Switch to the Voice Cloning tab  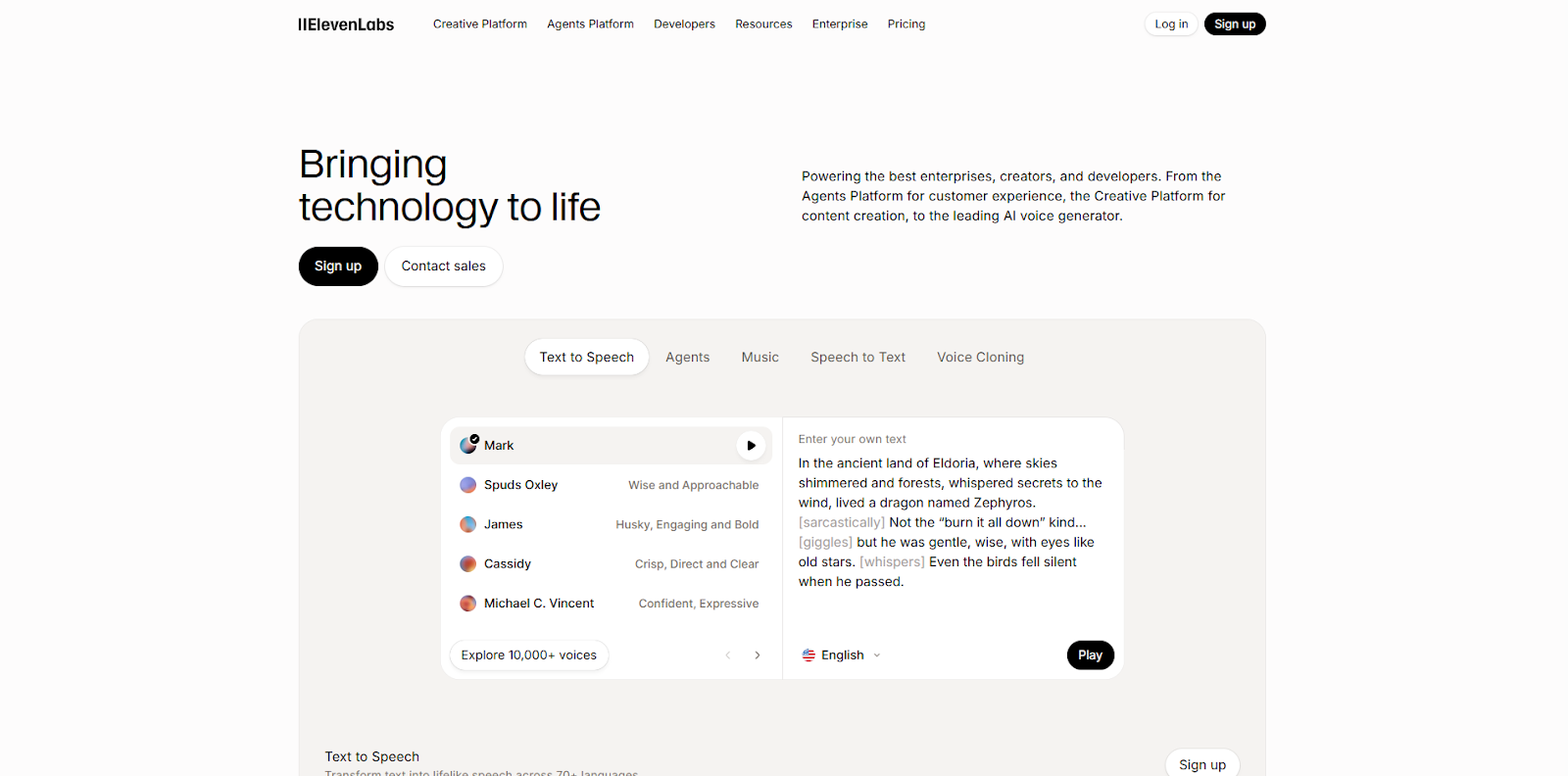(981, 358)
